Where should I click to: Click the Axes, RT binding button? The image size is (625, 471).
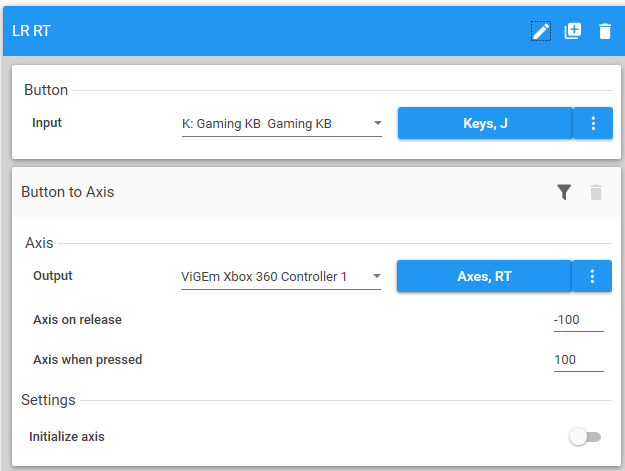[484, 276]
